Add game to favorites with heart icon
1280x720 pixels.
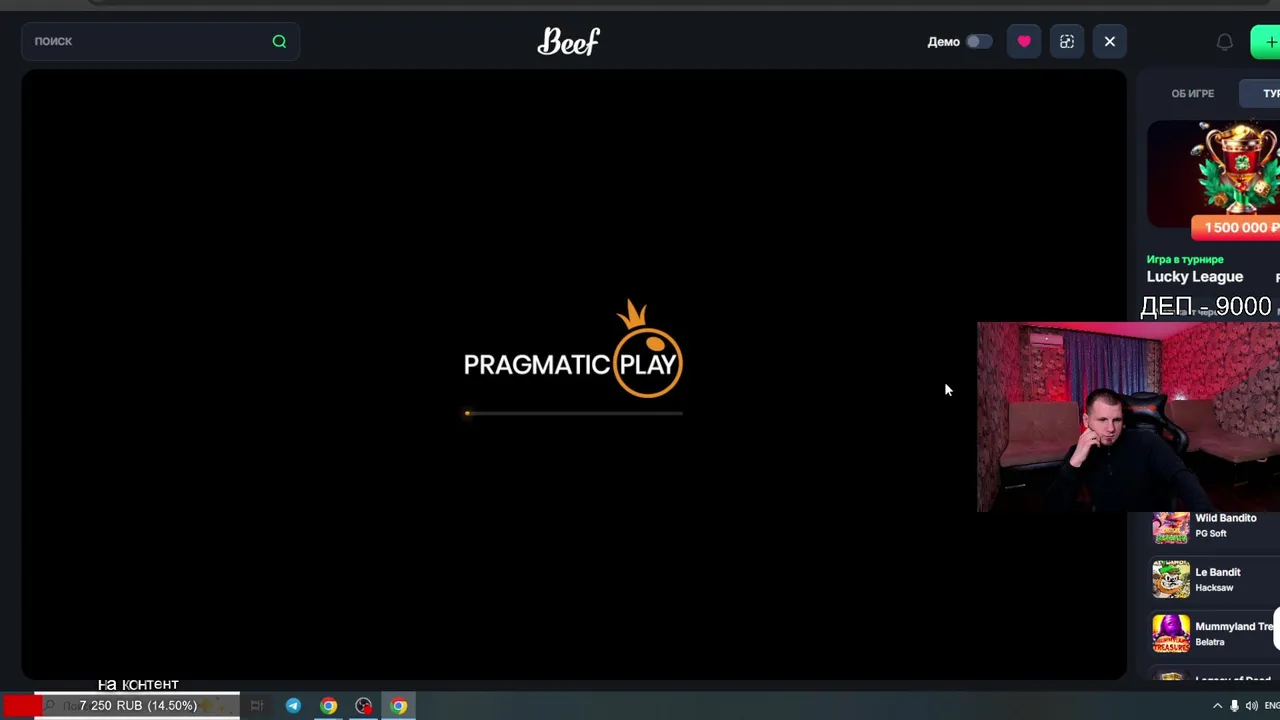click(x=1024, y=41)
